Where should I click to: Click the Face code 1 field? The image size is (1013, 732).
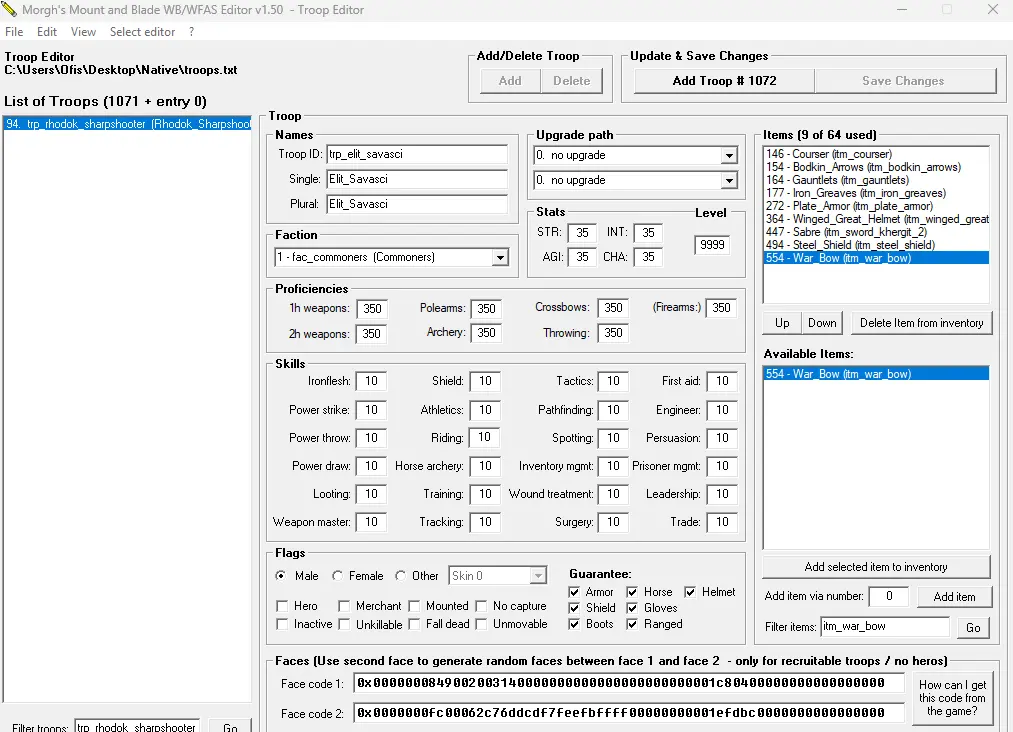[629, 683]
